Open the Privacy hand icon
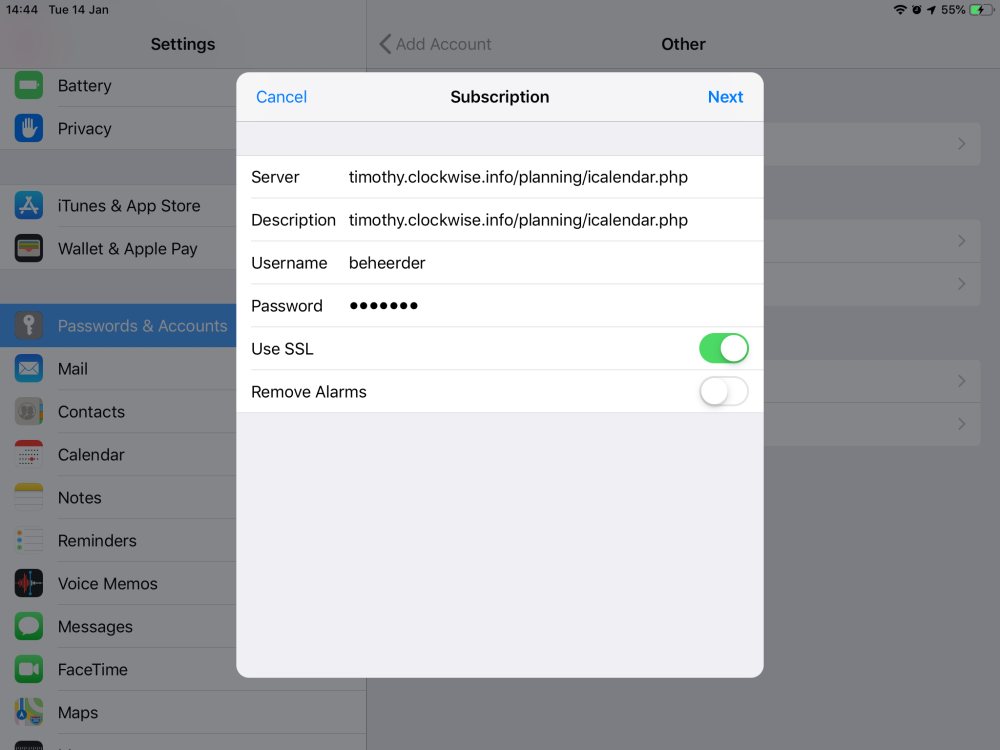Viewport: 1000px width, 750px height. [29, 128]
